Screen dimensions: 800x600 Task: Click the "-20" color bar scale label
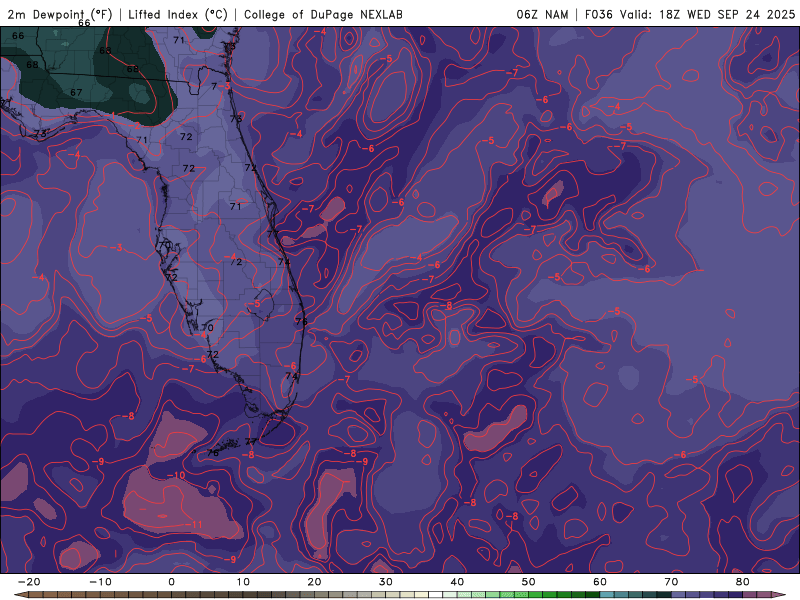point(29,582)
